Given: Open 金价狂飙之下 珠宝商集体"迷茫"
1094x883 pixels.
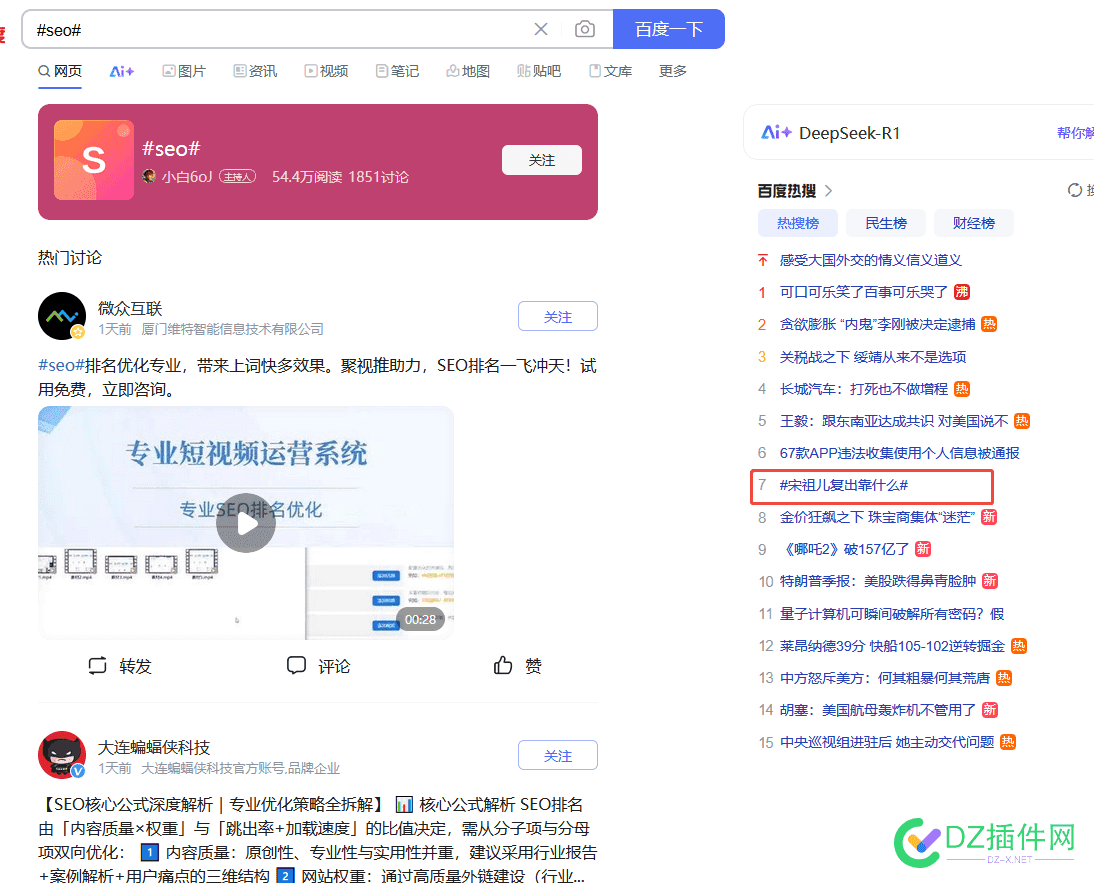Looking at the screenshot, I should (x=877, y=518).
